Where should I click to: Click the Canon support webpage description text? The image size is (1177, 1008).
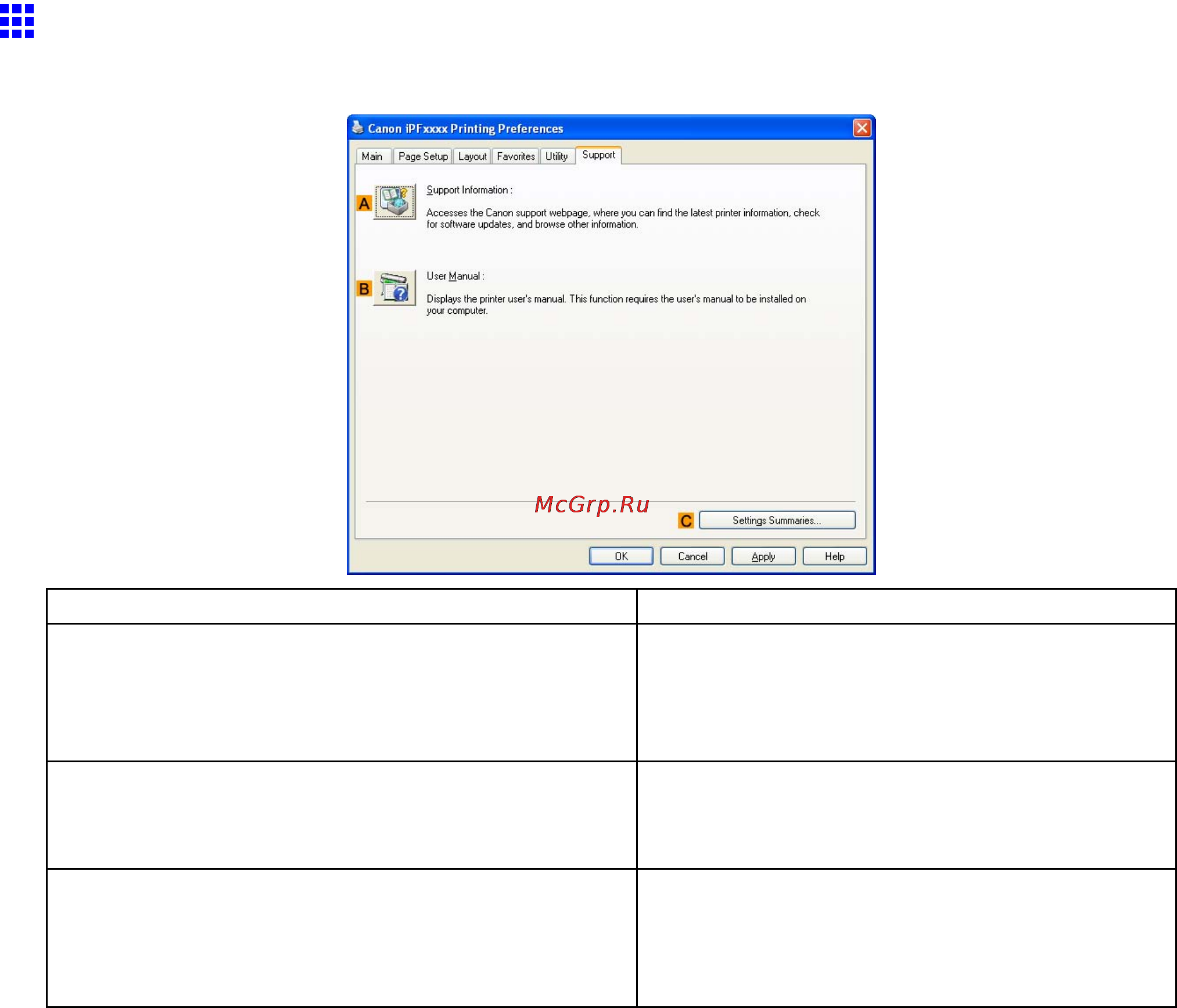coord(623,218)
